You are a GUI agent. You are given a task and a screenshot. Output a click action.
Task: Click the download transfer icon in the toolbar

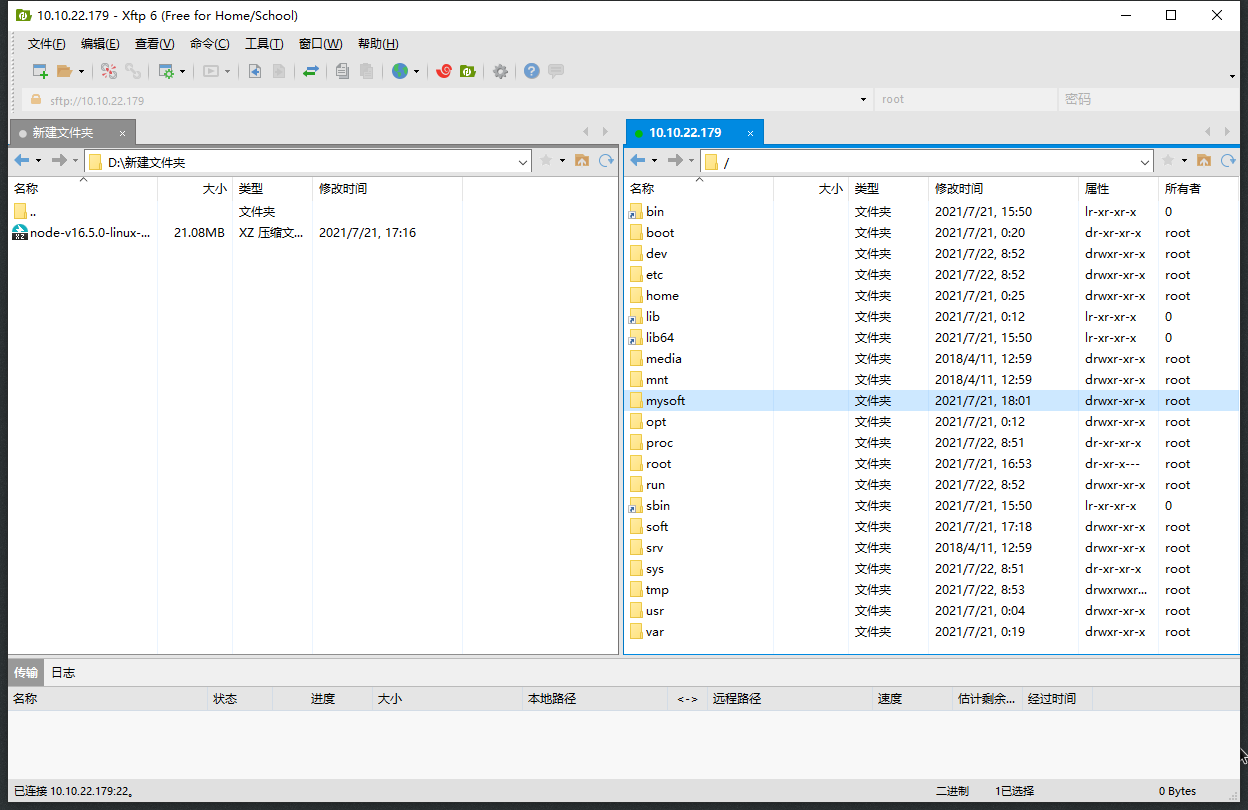click(x=254, y=70)
